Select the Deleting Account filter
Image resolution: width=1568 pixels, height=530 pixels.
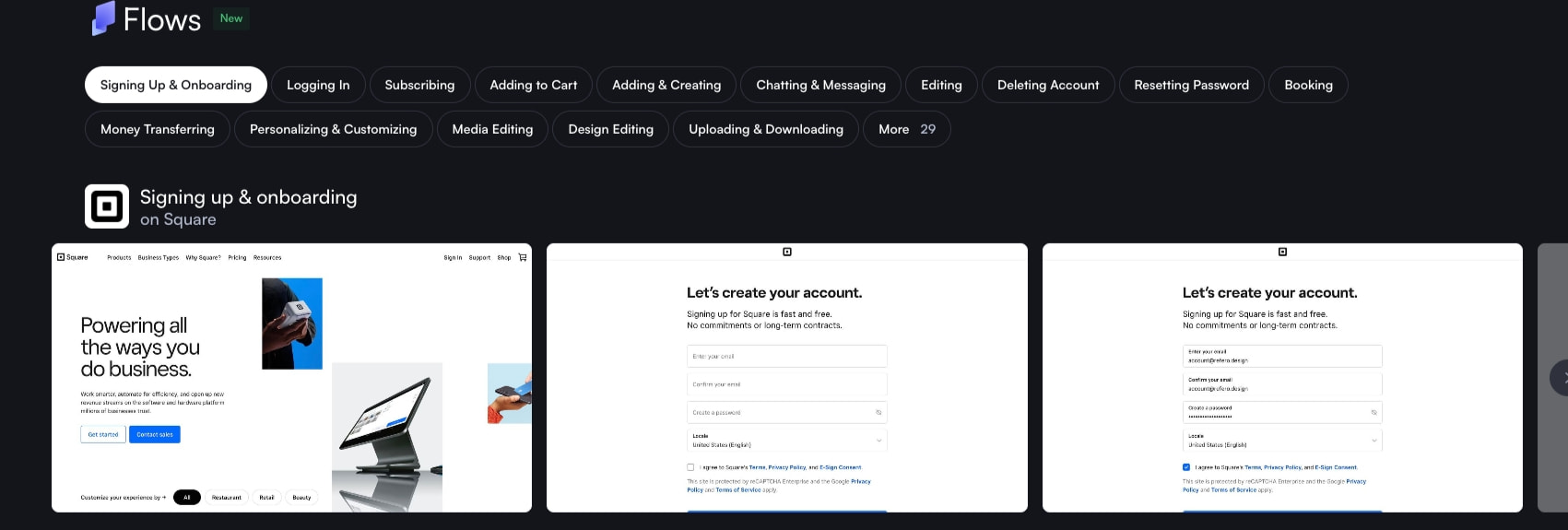click(x=1048, y=85)
